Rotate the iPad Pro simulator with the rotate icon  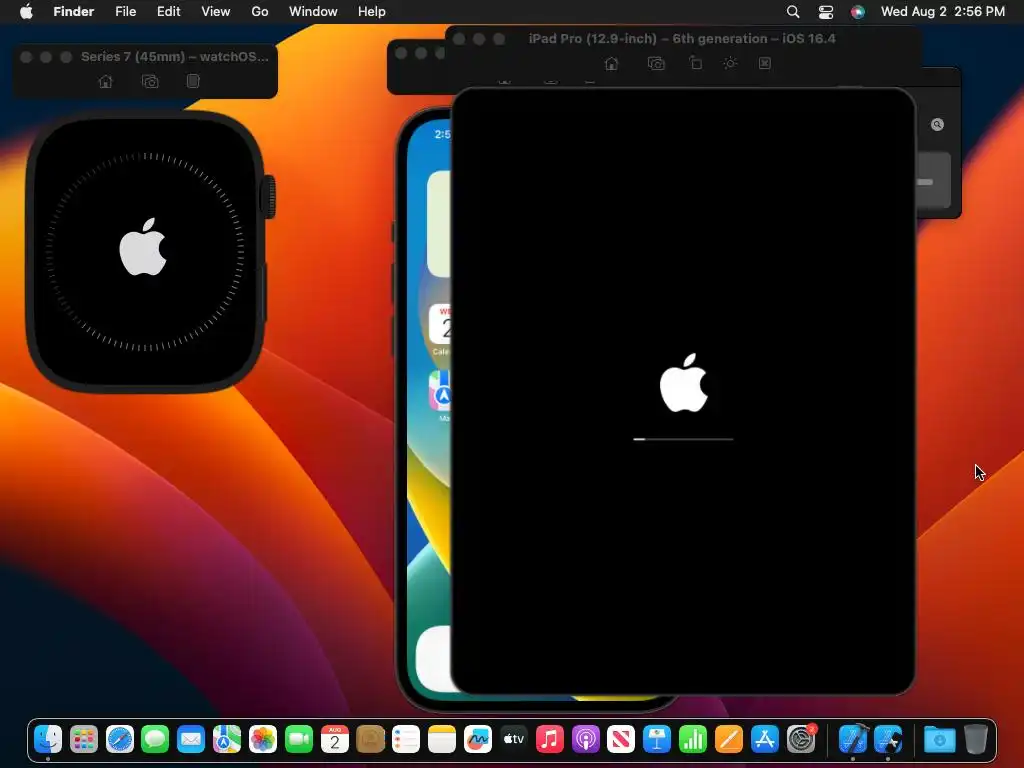(x=696, y=63)
